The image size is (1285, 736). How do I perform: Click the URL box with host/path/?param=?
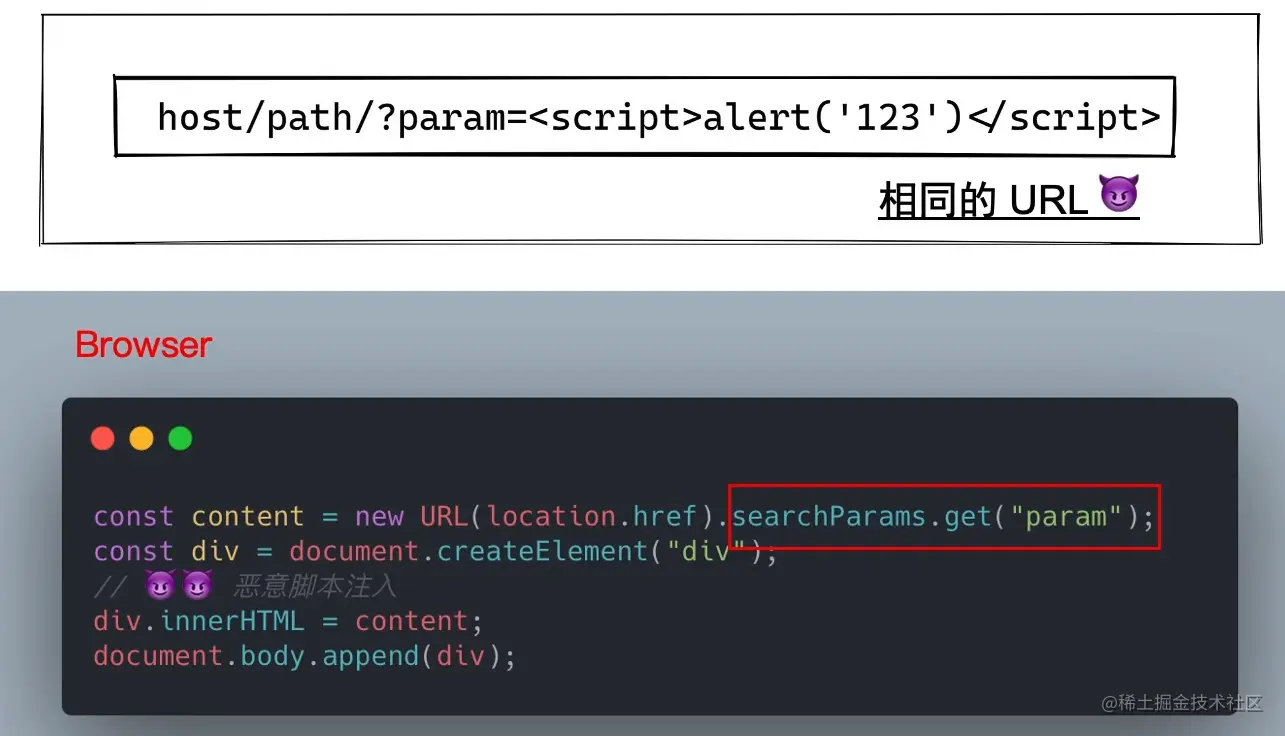[645, 117]
